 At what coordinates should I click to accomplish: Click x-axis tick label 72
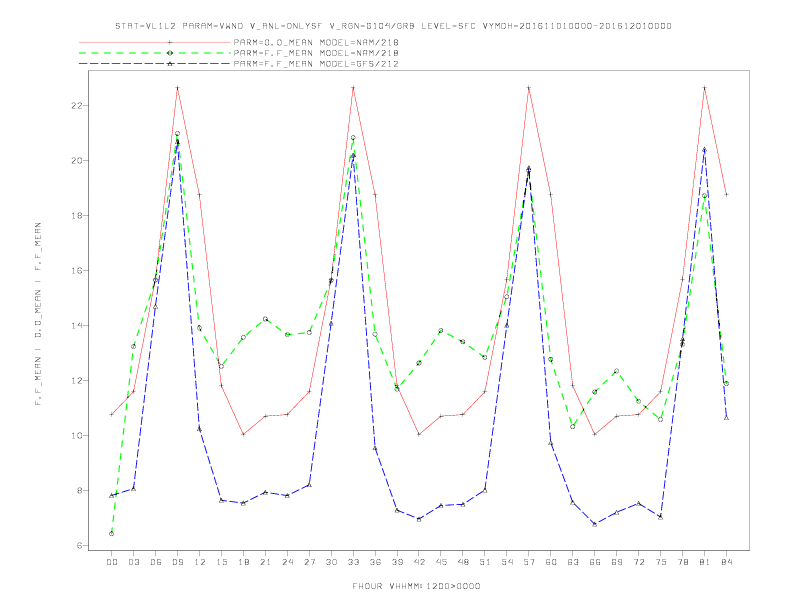[638, 562]
